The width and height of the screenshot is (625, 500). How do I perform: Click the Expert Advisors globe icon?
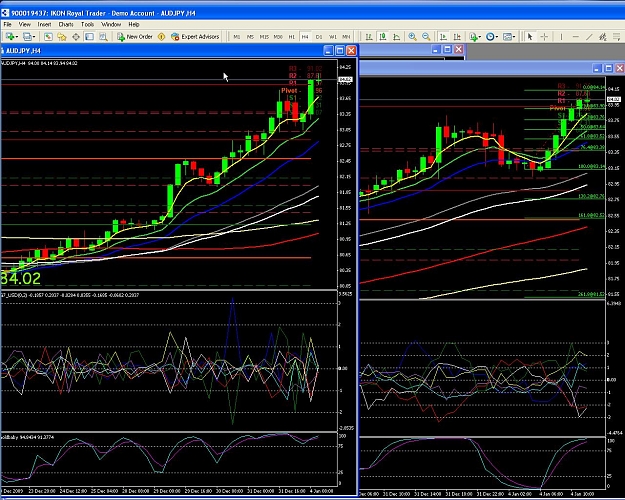point(175,37)
